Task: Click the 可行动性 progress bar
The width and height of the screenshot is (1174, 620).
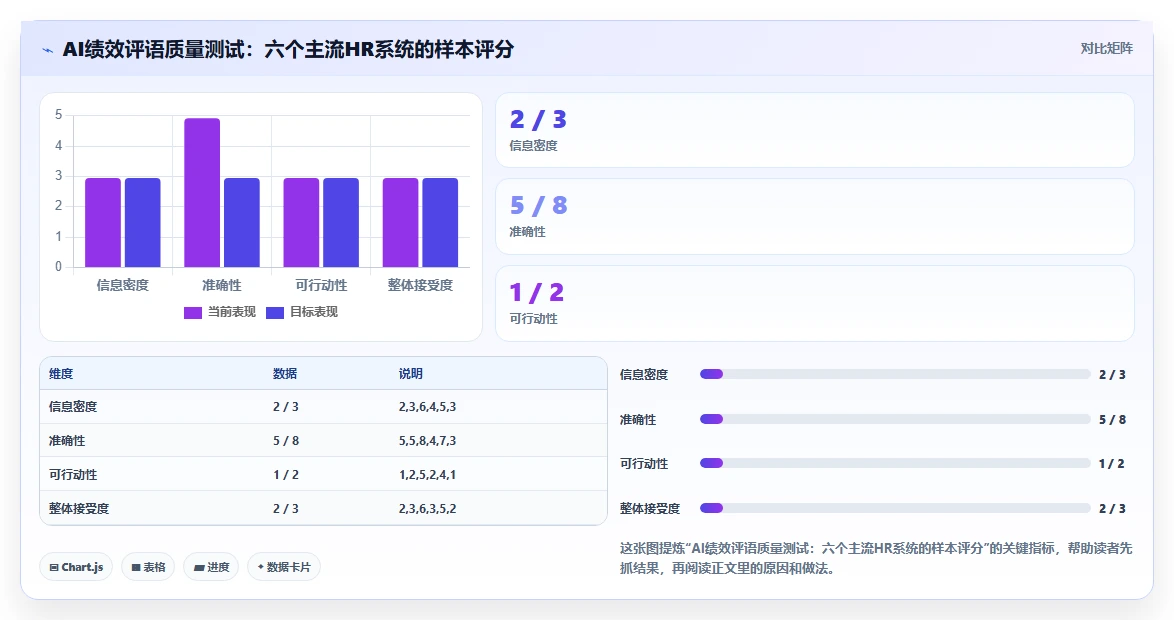Action: (895, 464)
